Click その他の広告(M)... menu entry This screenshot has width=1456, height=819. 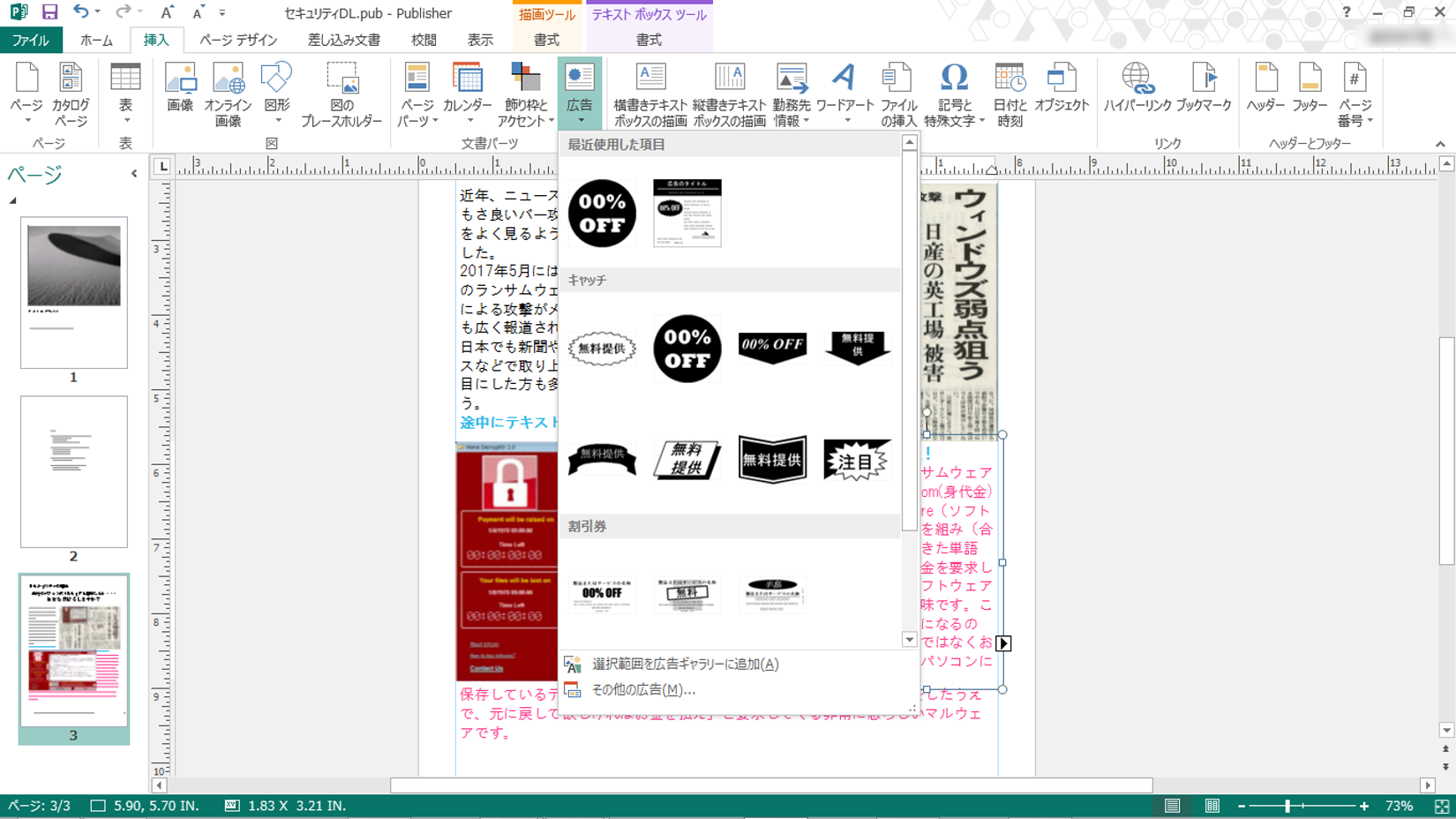643,689
